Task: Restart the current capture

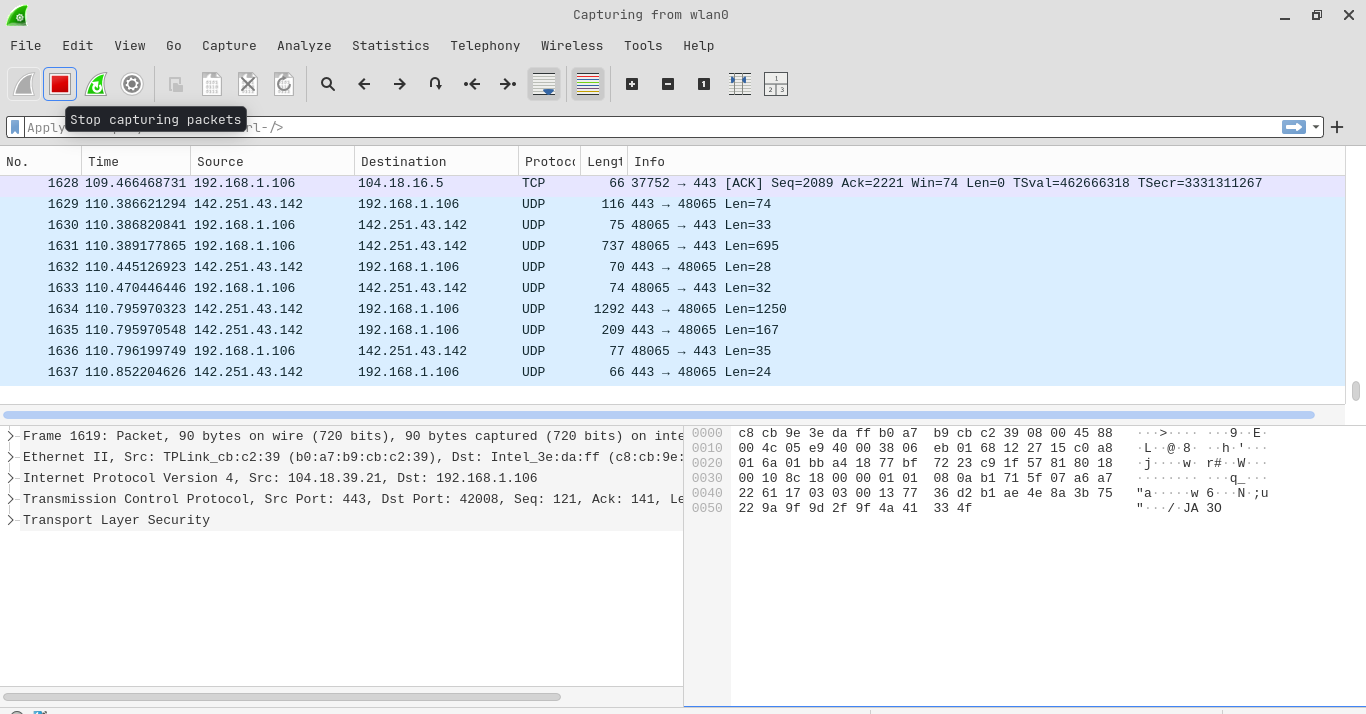Action: [96, 84]
